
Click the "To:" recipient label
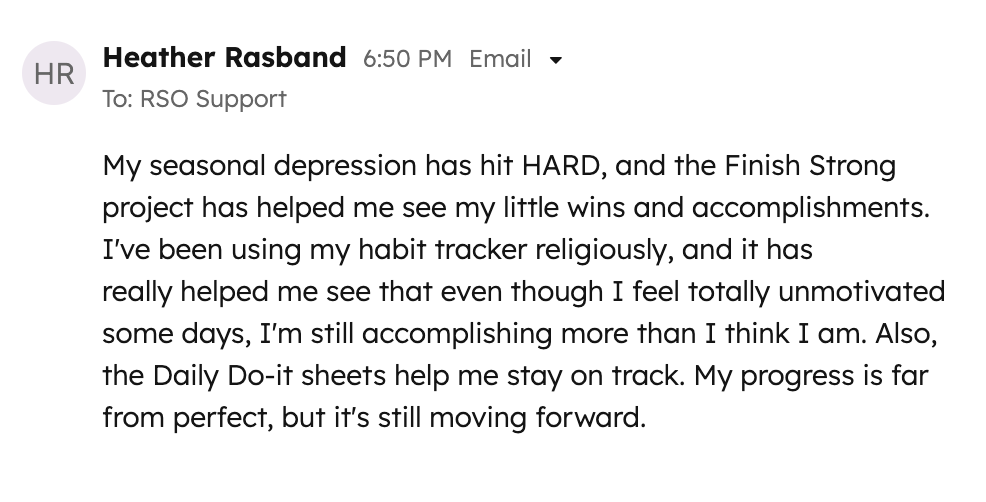click(x=119, y=99)
